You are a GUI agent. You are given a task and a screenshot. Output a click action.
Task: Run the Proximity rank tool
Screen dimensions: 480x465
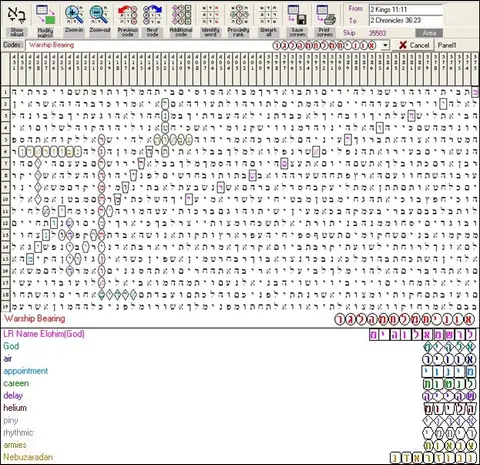pyautogui.click(x=239, y=15)
